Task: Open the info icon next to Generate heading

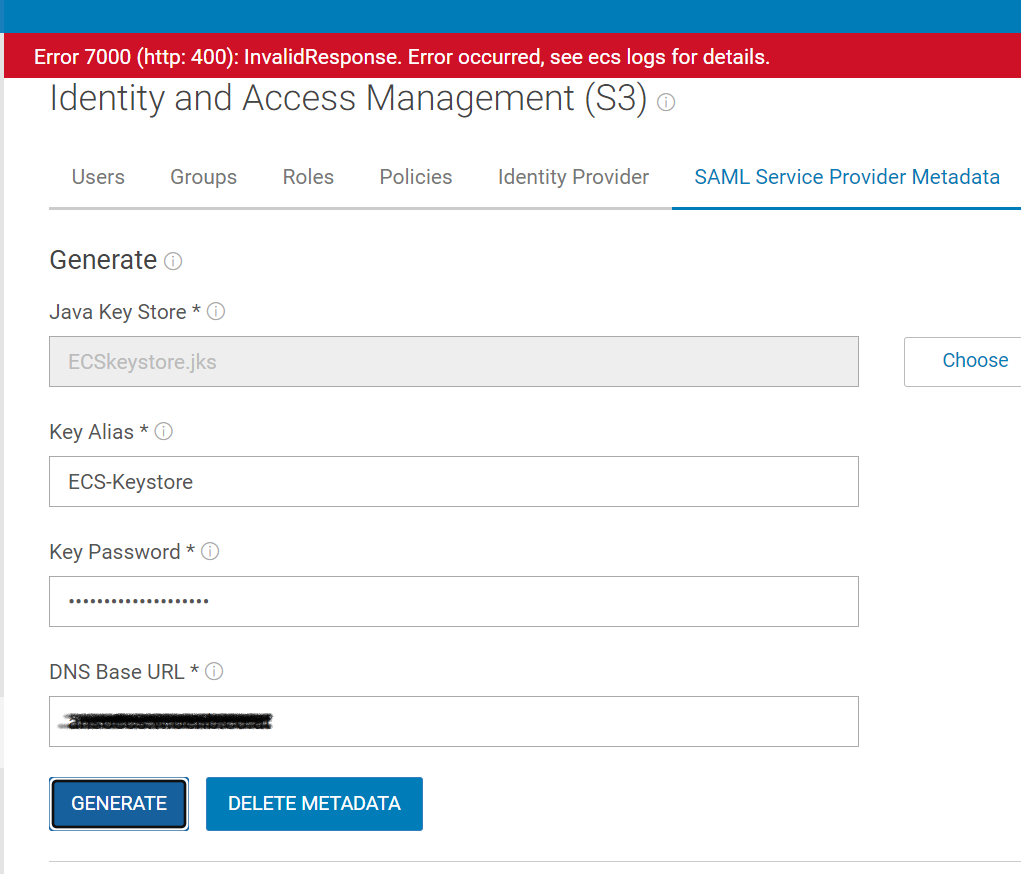Action: tap(172, 262)
